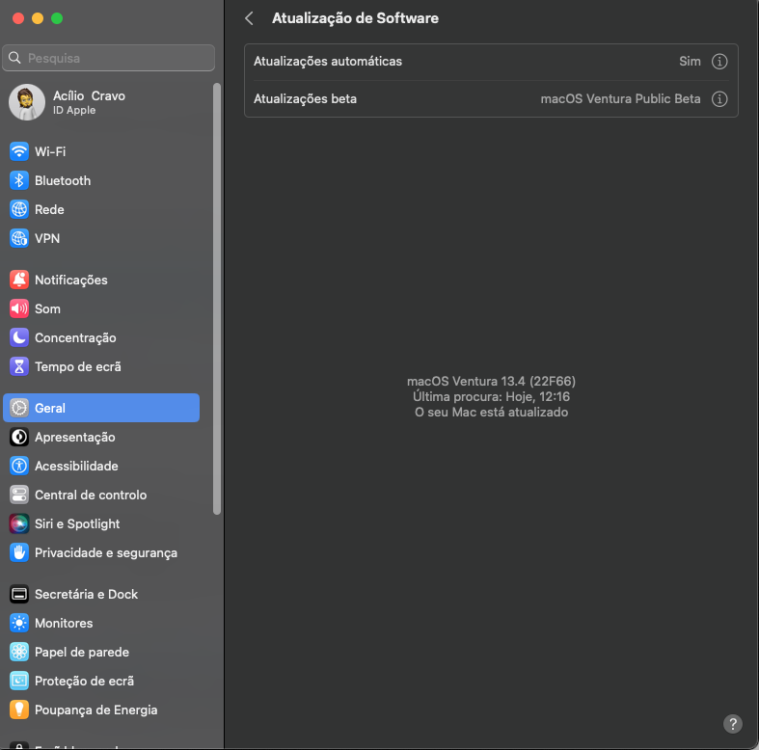The image size is (759, 750).
Task: Select the Acessibilidade label
Action: 76,466
